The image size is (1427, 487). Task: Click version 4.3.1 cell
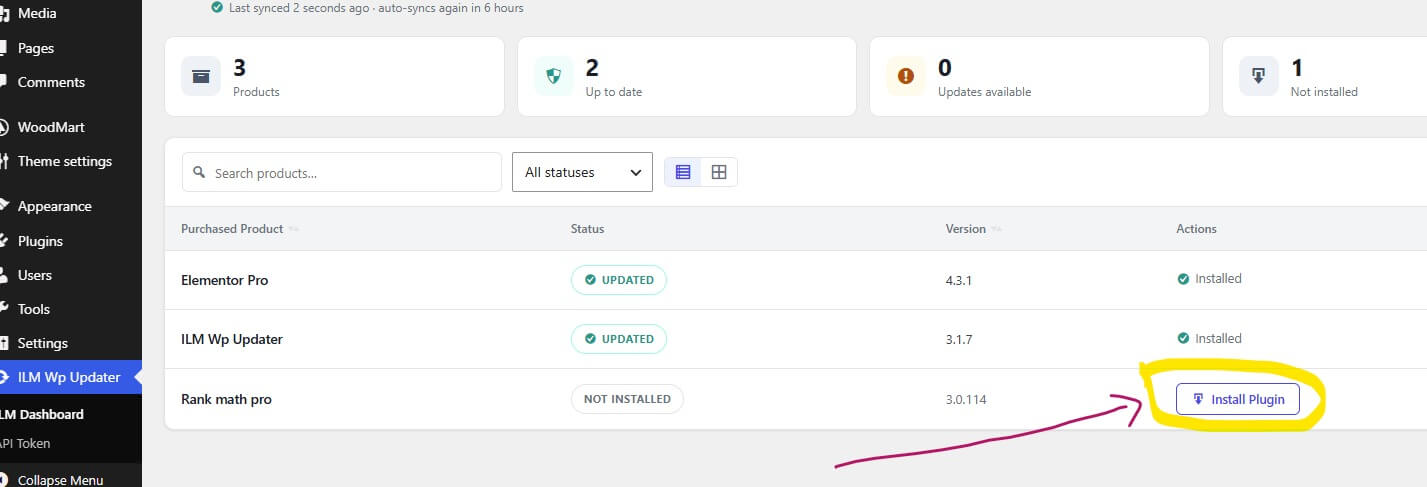pos(959,280)
